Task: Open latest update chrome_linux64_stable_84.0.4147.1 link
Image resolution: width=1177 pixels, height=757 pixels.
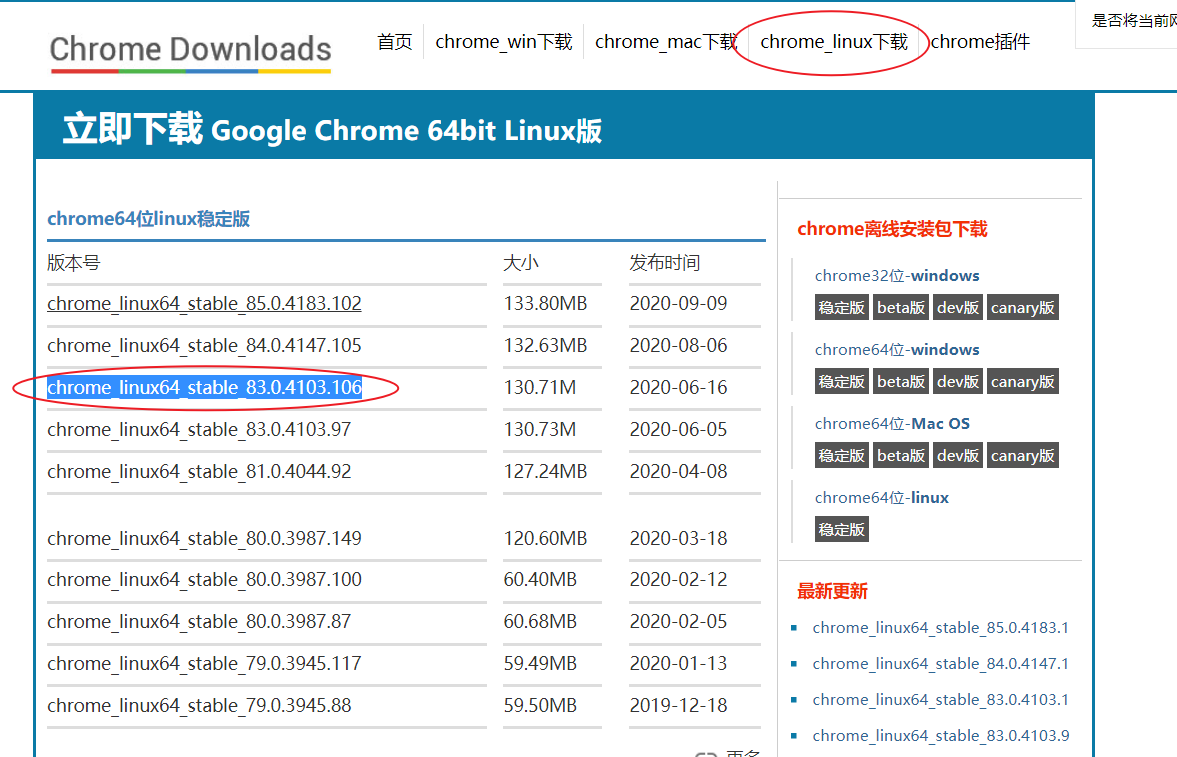Action: point(941,664)
